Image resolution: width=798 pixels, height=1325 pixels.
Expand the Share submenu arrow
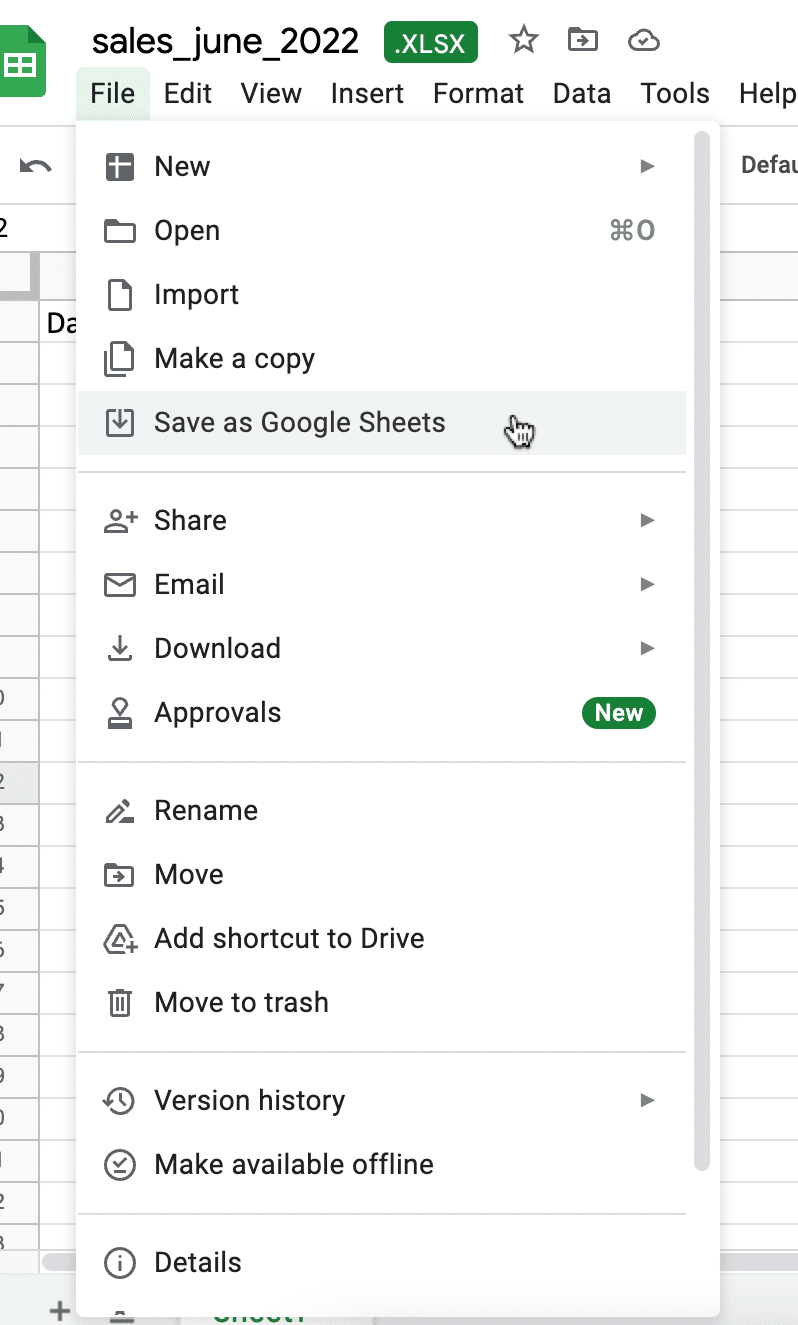[x=647, y=520]
